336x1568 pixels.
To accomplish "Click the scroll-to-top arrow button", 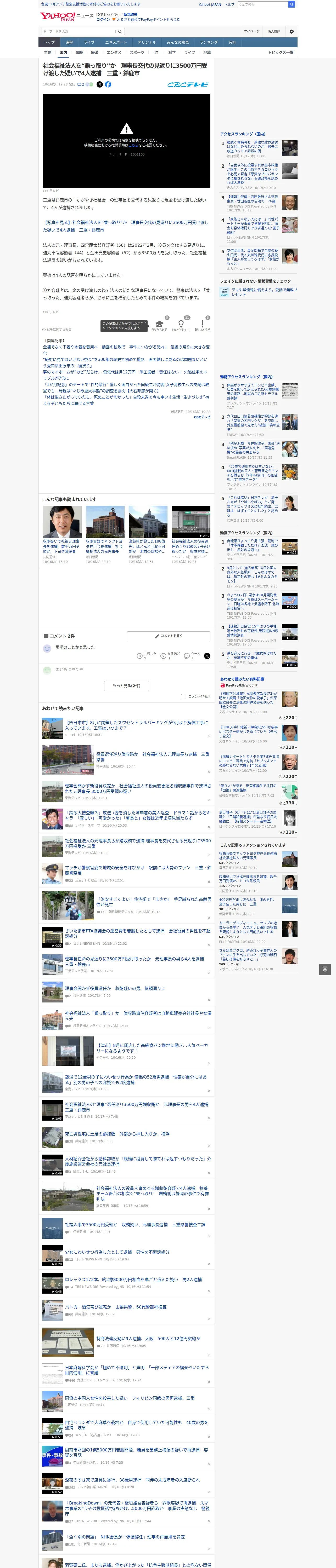I will coord(325,969).
